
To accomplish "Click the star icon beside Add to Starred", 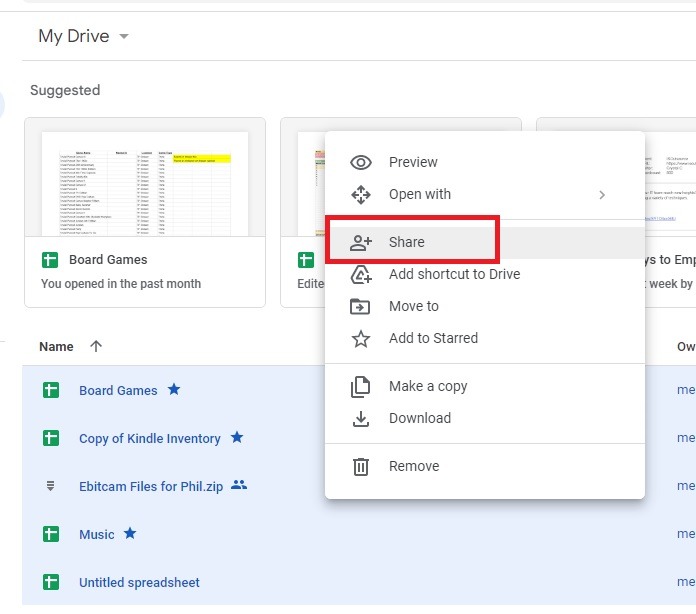I will [x=361, y=338].
